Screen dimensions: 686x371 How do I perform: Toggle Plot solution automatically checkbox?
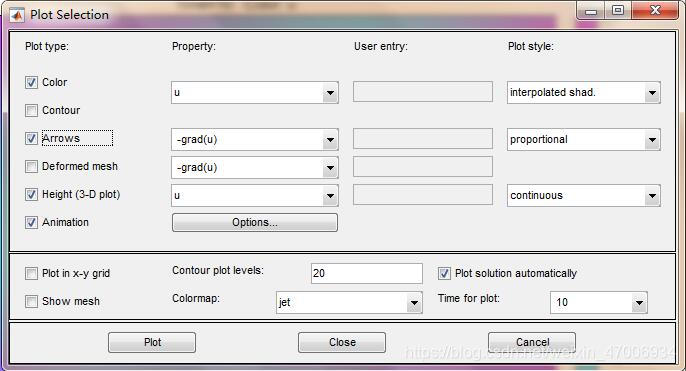pos(444,273)
